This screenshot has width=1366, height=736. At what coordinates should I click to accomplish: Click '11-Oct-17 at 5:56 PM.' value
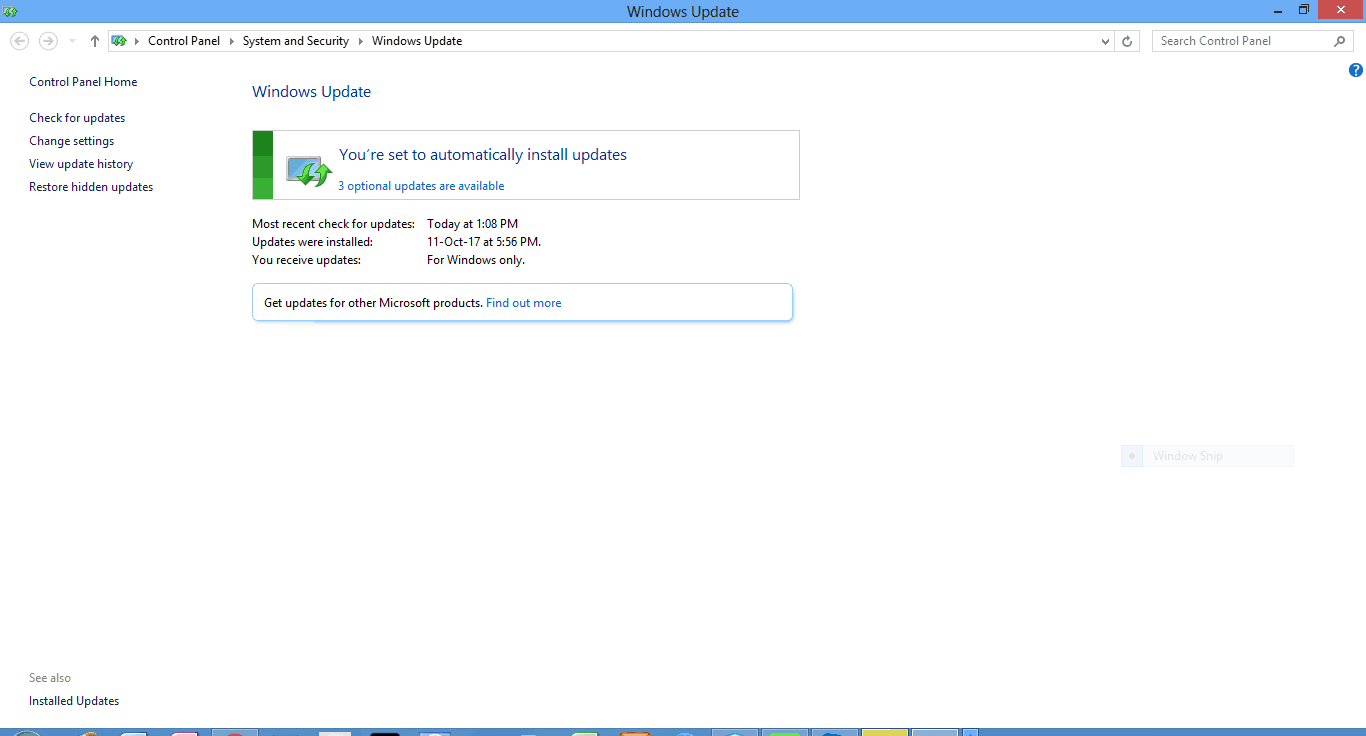[x=484, y=242]
